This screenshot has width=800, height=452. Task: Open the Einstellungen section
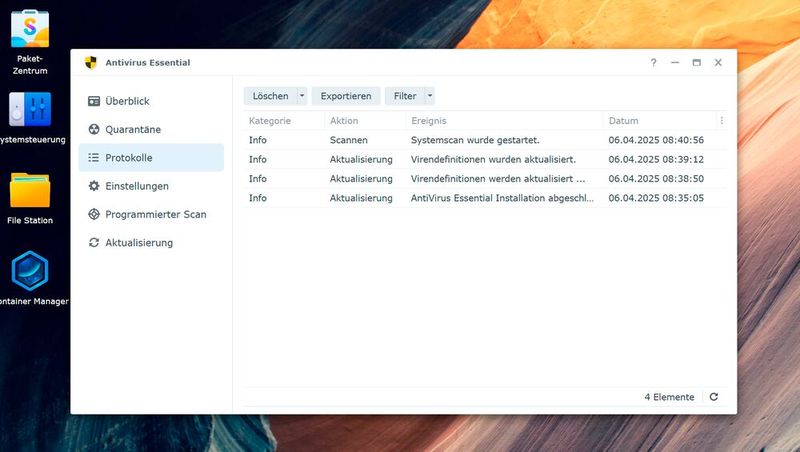pos(151,186)
